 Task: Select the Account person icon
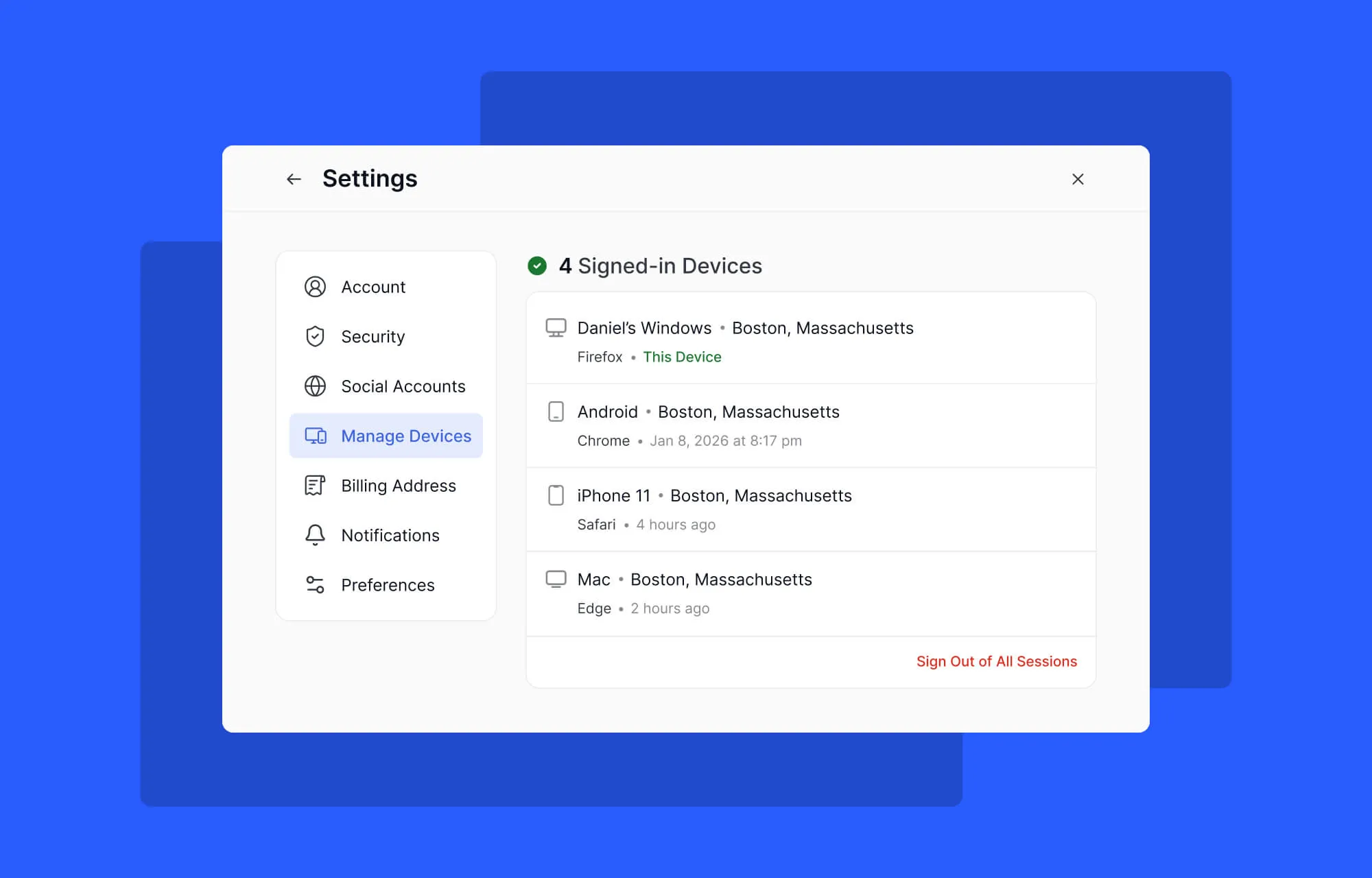coord(315,287)
